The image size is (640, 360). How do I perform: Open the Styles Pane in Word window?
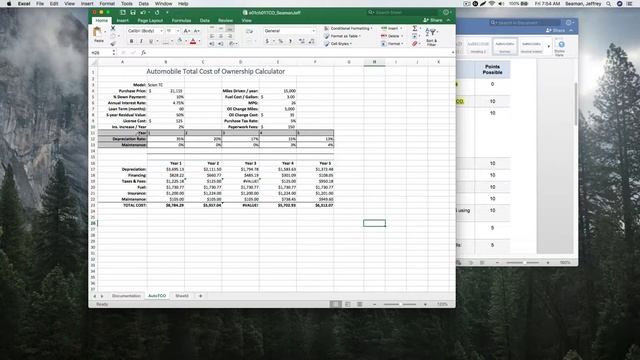point(560,47)
